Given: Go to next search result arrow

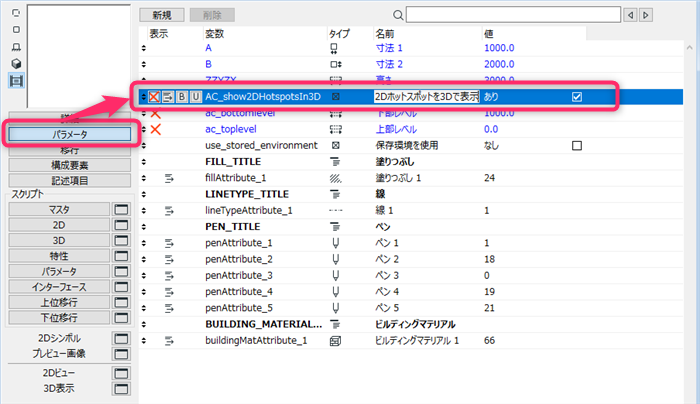Looking at the screenshot, I should tap(646, 15).
